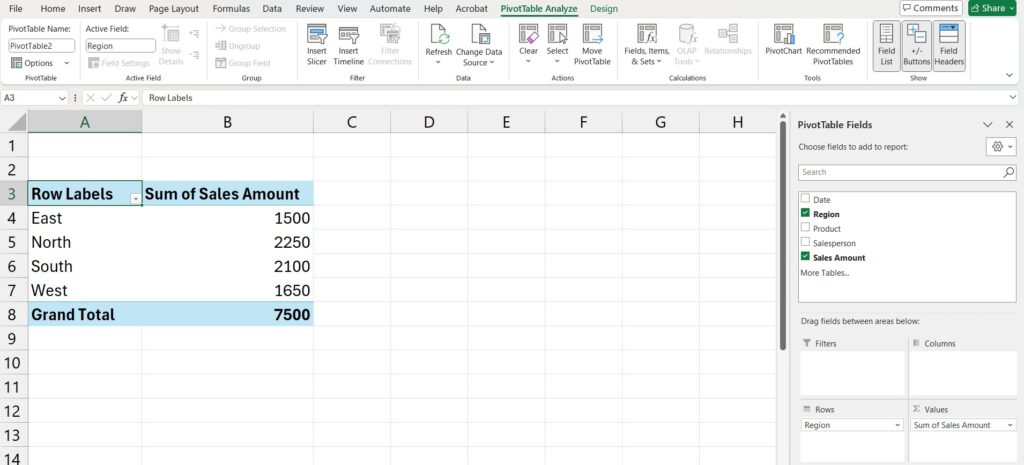Open the Comments pane
The image size is (1024, 465).
point(931,8)
